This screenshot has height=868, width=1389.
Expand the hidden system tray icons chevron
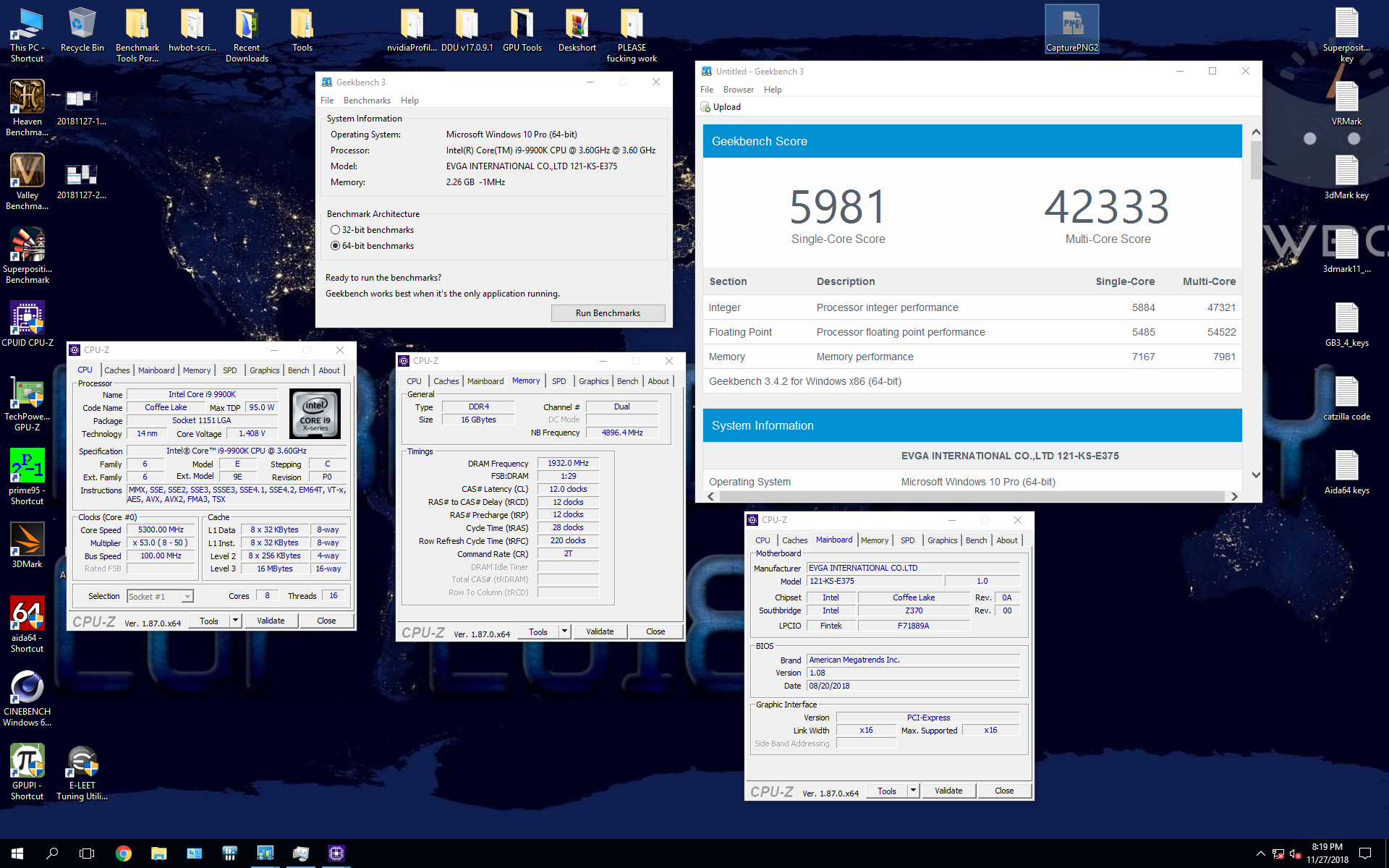coord(1260,854)
